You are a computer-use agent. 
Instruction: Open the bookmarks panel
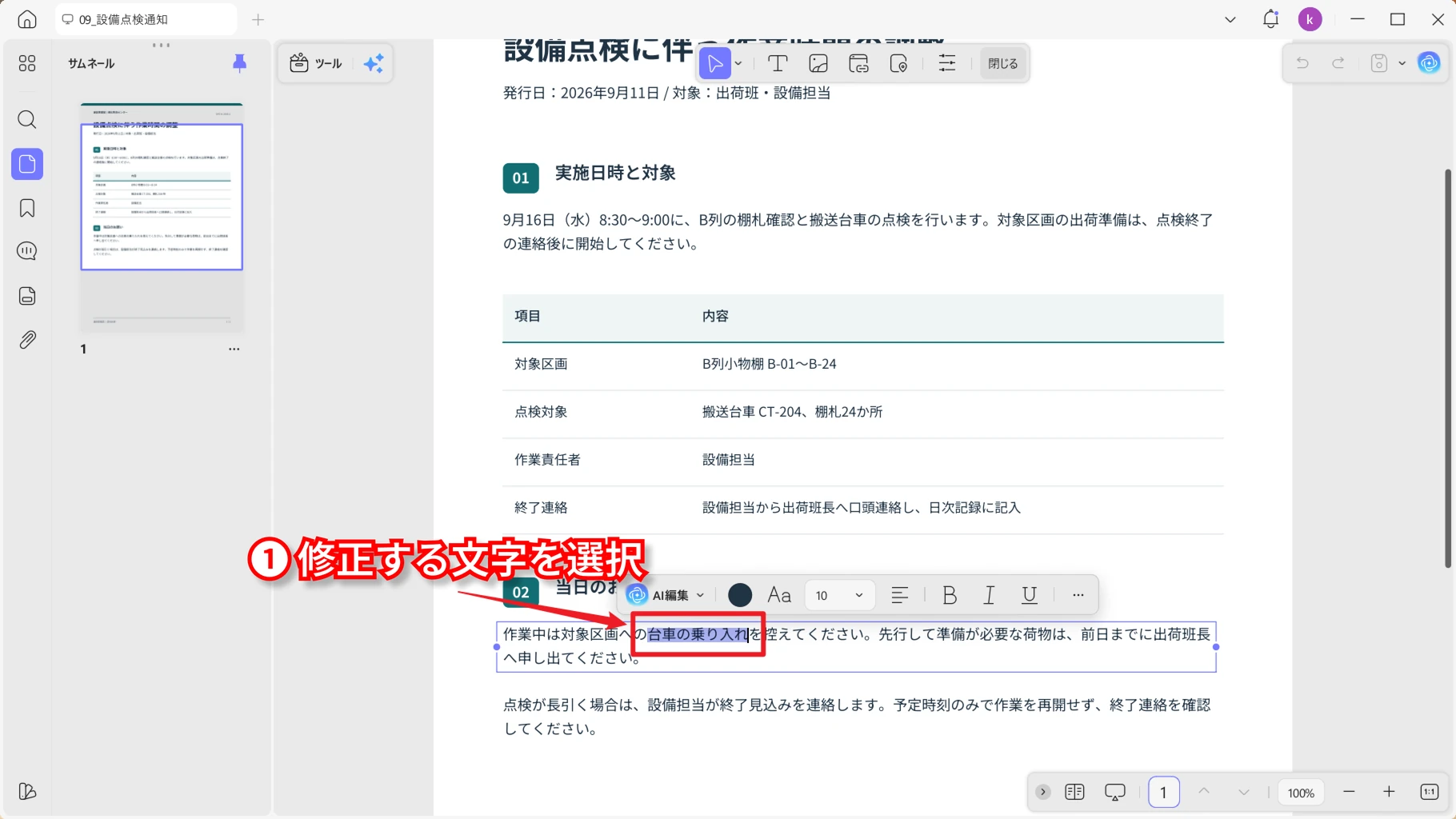27,208
